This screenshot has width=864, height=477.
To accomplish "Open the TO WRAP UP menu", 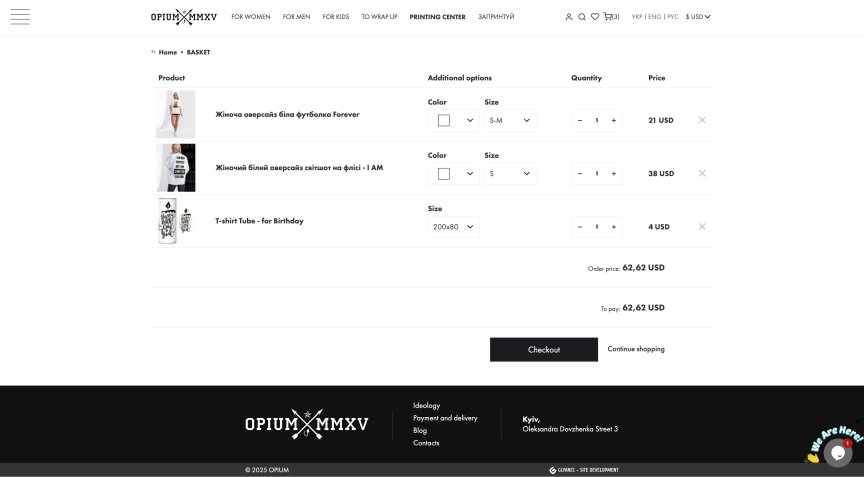I will tap(379, 17).
